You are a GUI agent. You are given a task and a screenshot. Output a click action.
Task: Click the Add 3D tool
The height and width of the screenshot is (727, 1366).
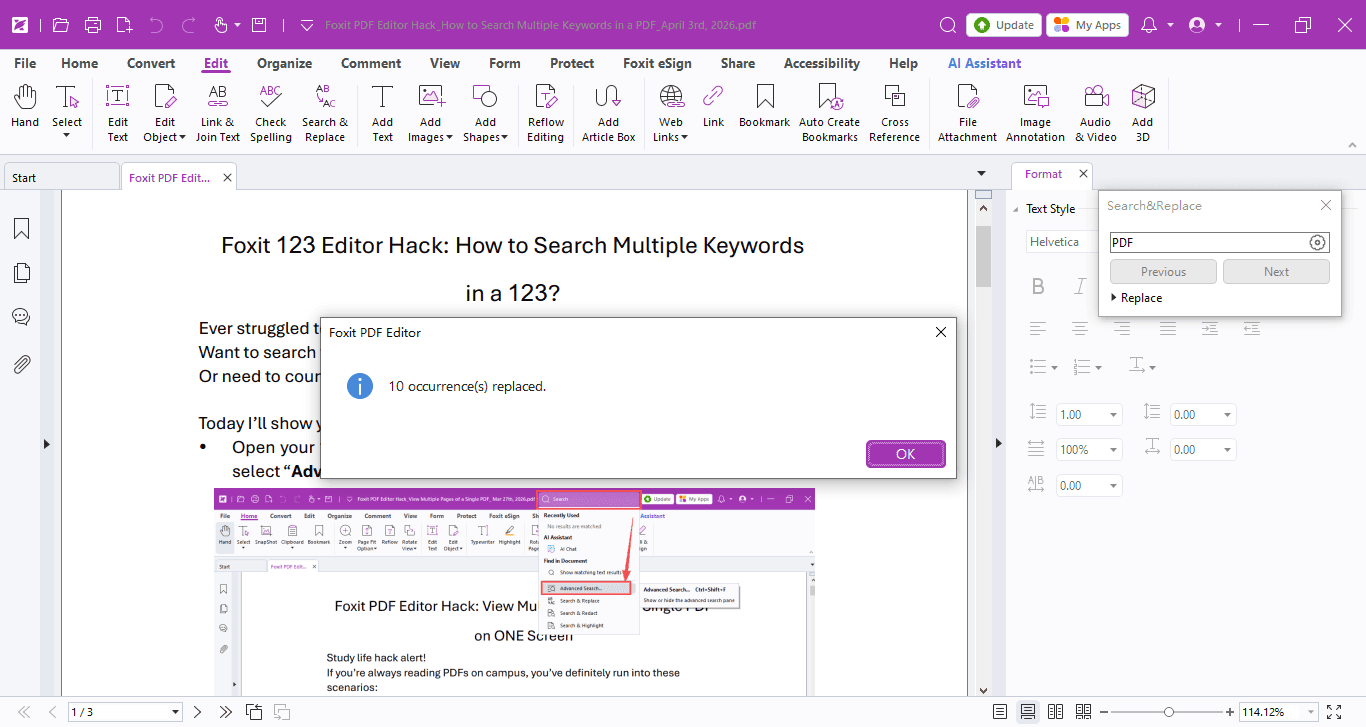(1143, 113)
